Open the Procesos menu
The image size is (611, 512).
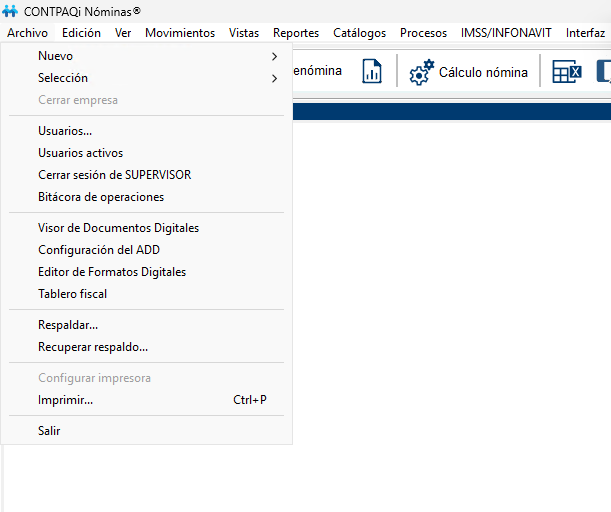(x=423, y=33)
